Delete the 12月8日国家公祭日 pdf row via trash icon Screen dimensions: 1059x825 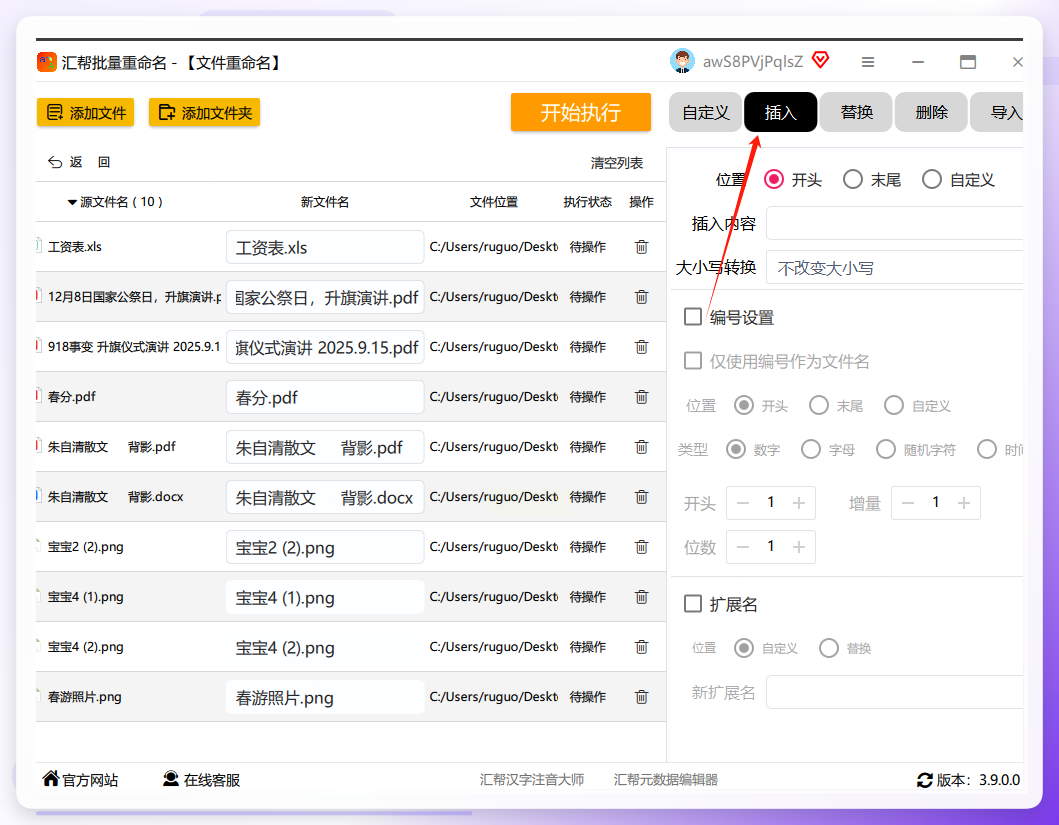point(641,297)
